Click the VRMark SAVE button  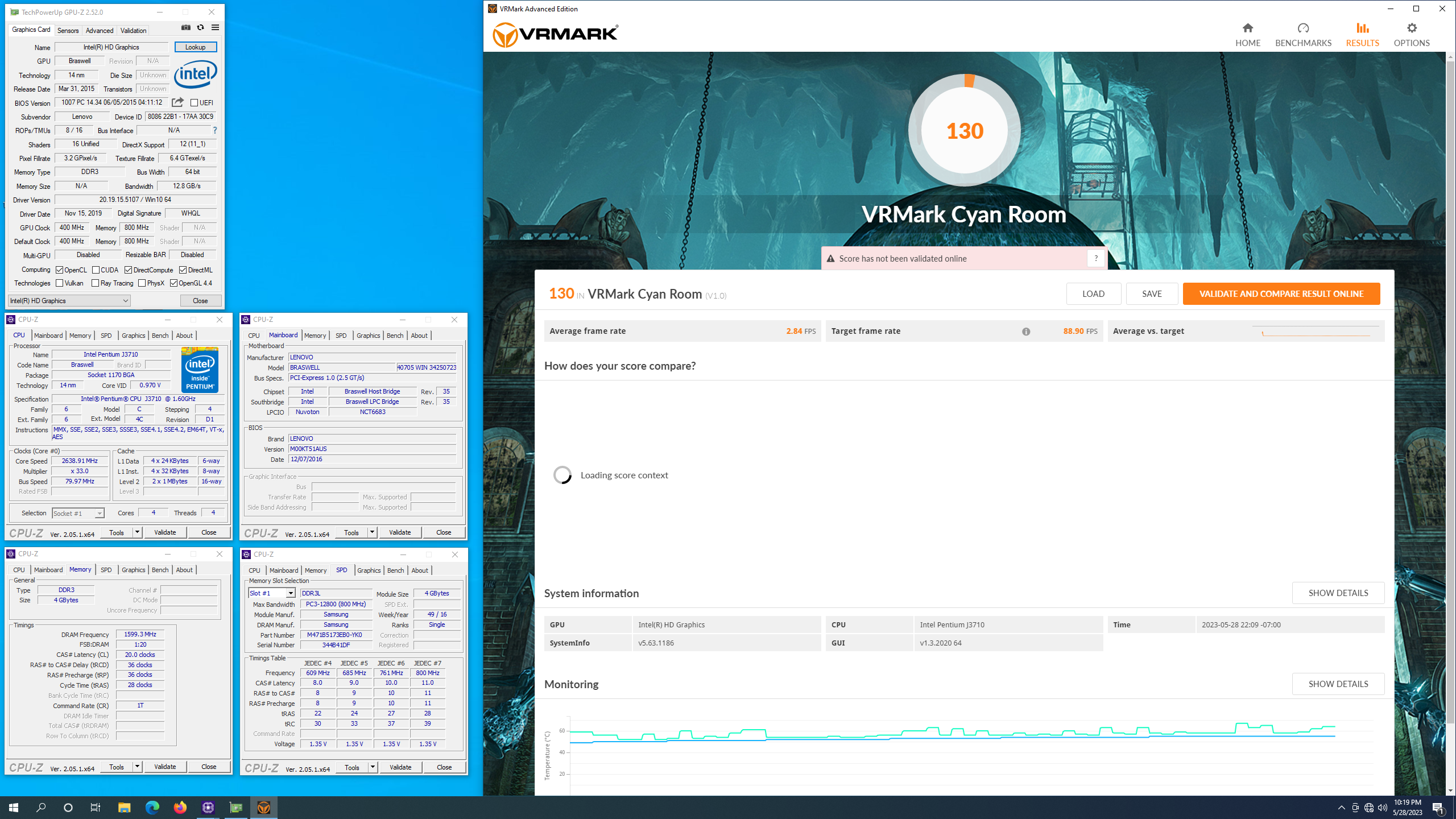1152,294
